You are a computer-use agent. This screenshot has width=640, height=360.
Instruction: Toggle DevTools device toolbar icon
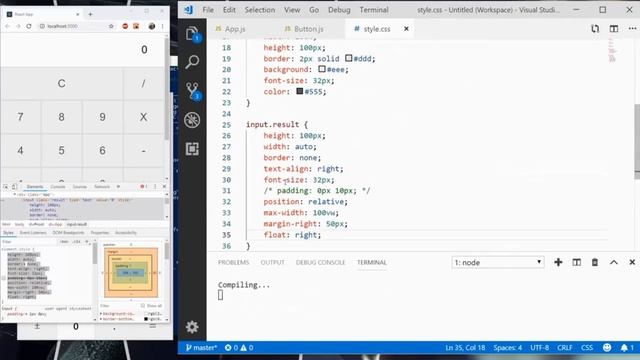14,187
